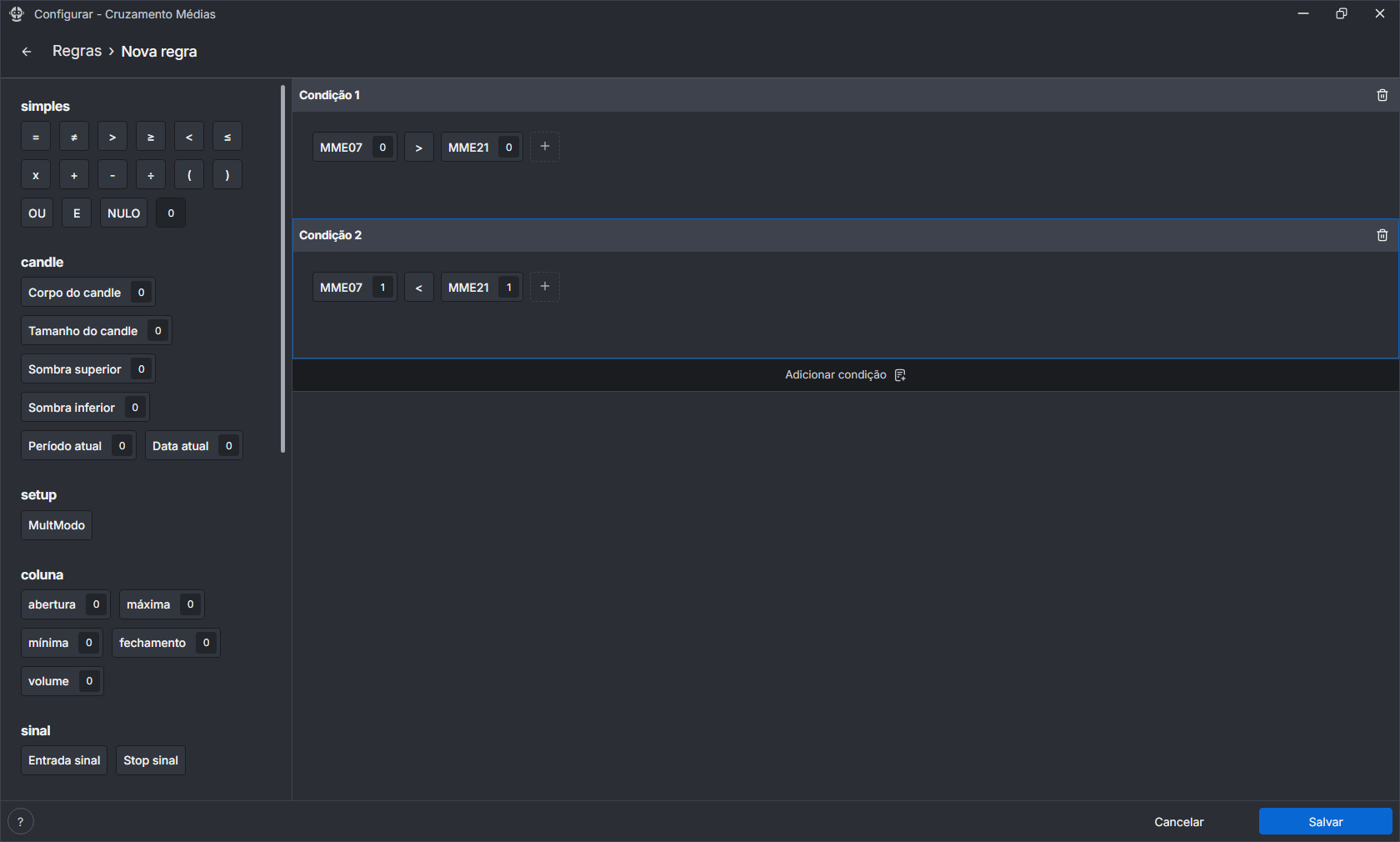The height and width of the screenshot is (842, 1400).
Task: Click the left panel vertical scrollbar
Action: pos(283,268)
